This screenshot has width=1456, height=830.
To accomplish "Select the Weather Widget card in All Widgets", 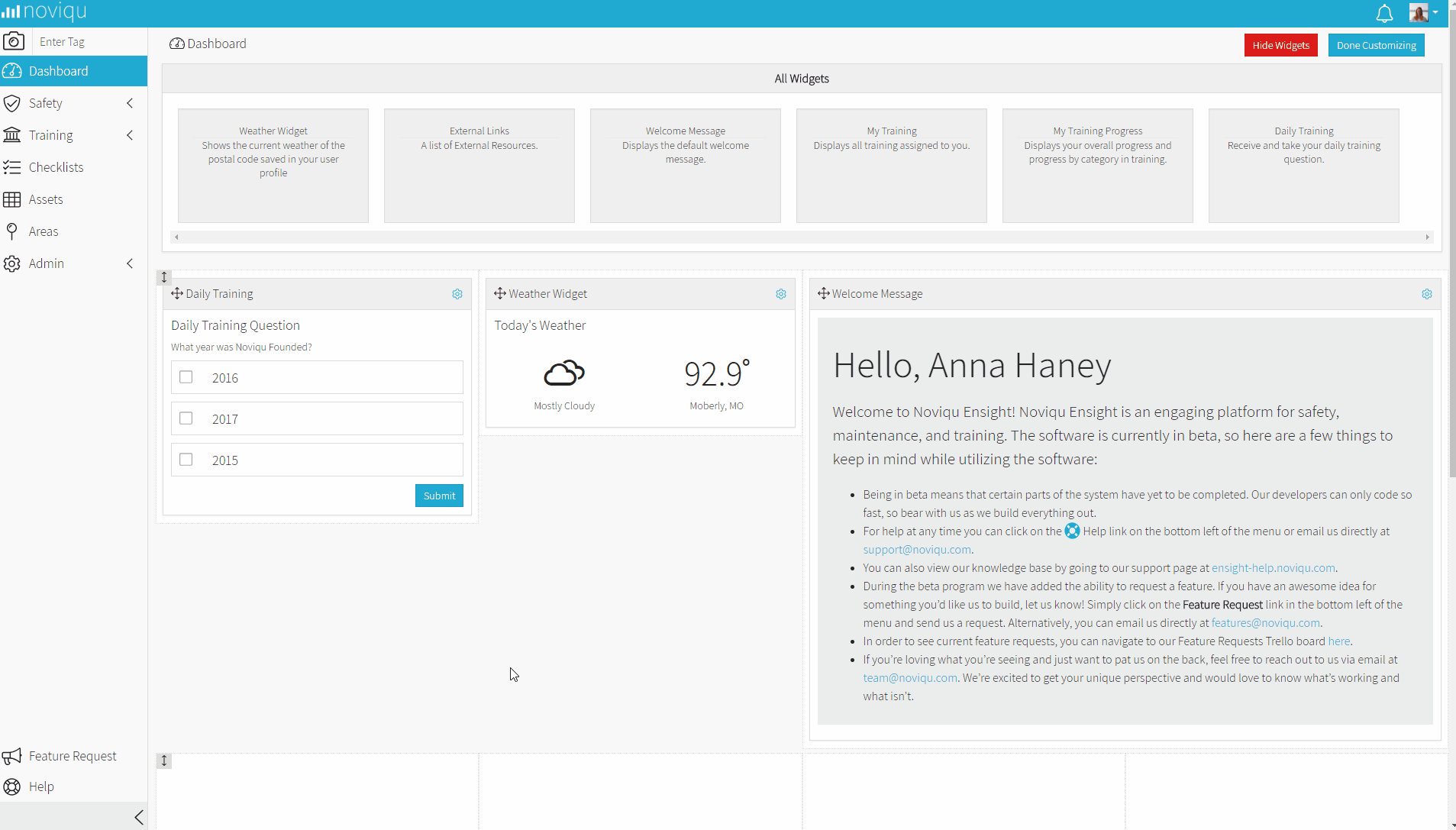I will 273,166.
